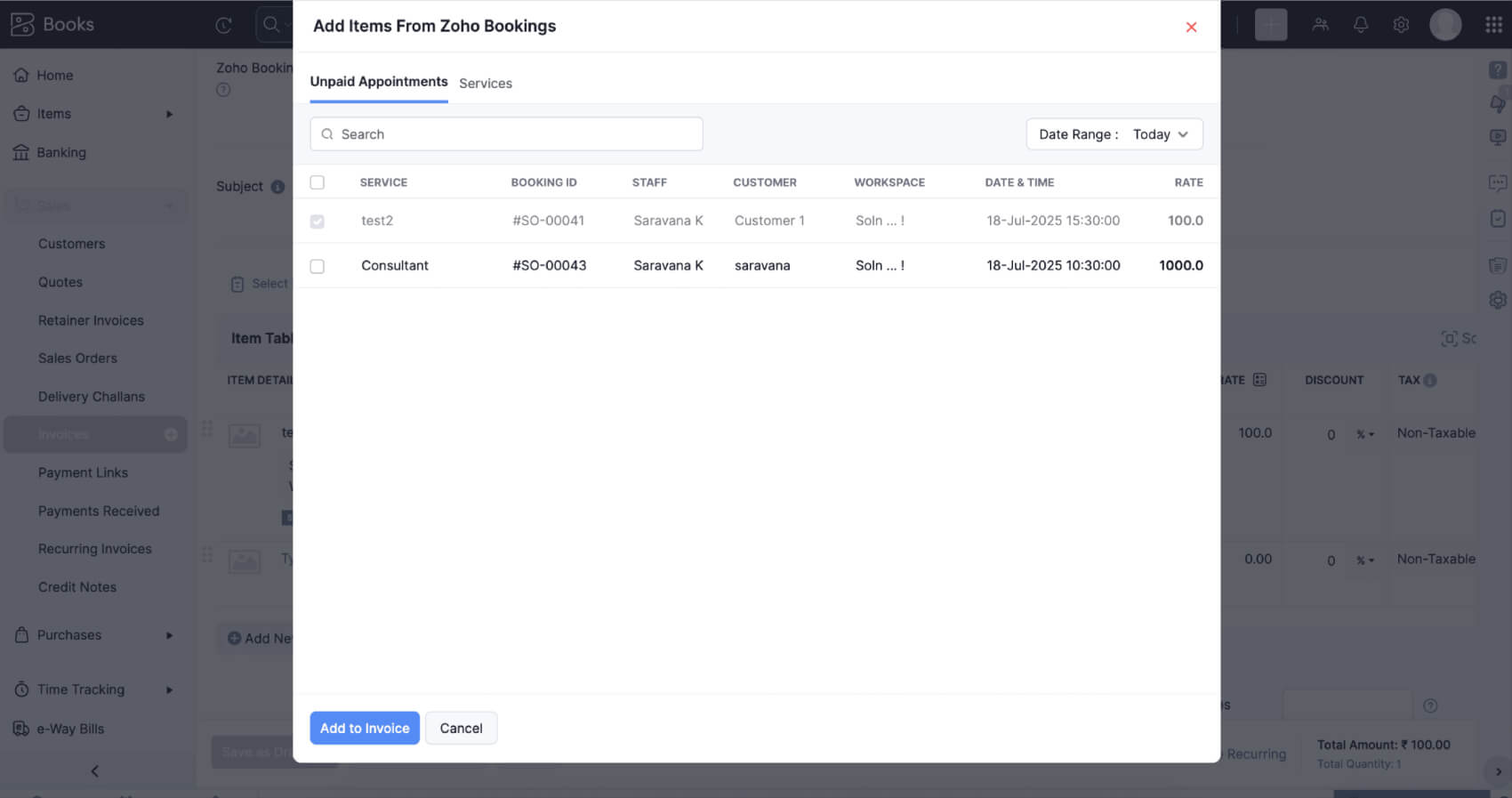Viewport: 1512px width, 798px height.
Task: Click the Consultant service name
Action: [395, 265]
